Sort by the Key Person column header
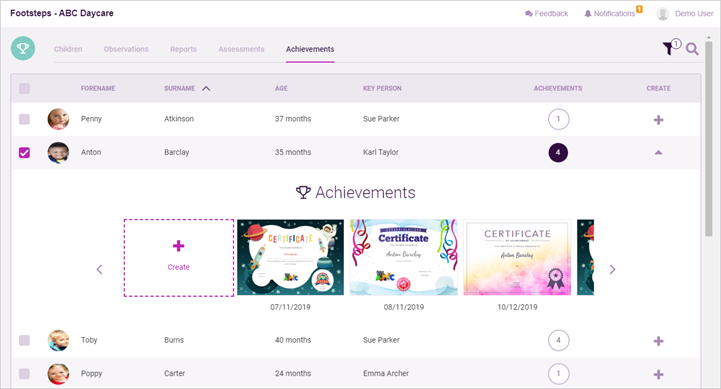 (x=382, y=88)
